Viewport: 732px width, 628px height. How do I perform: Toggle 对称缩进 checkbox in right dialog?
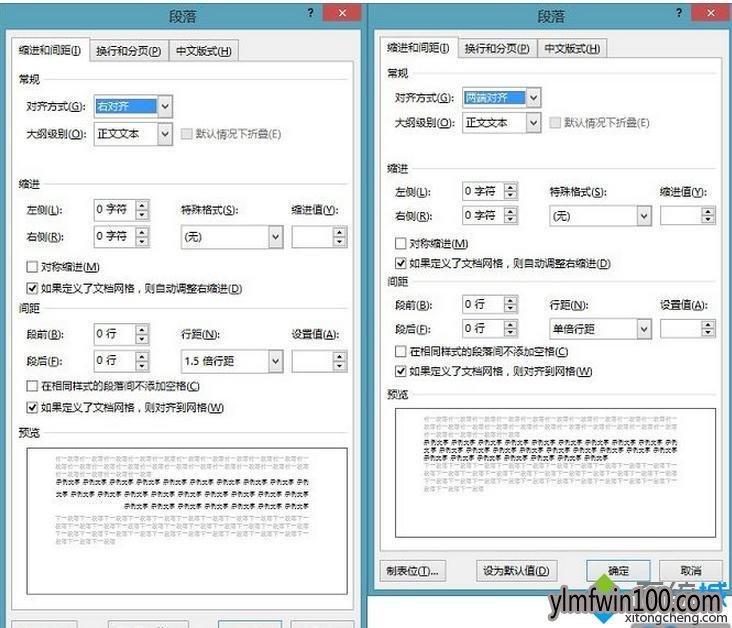401,243
